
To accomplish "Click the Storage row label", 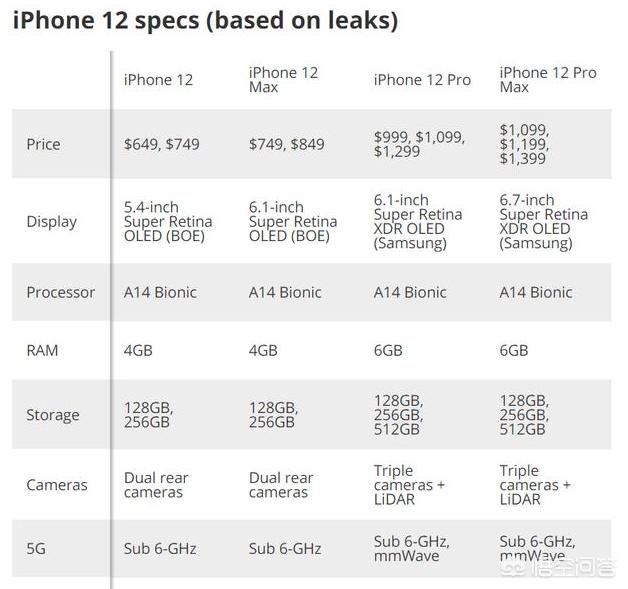I will click(x=52, y=415).
